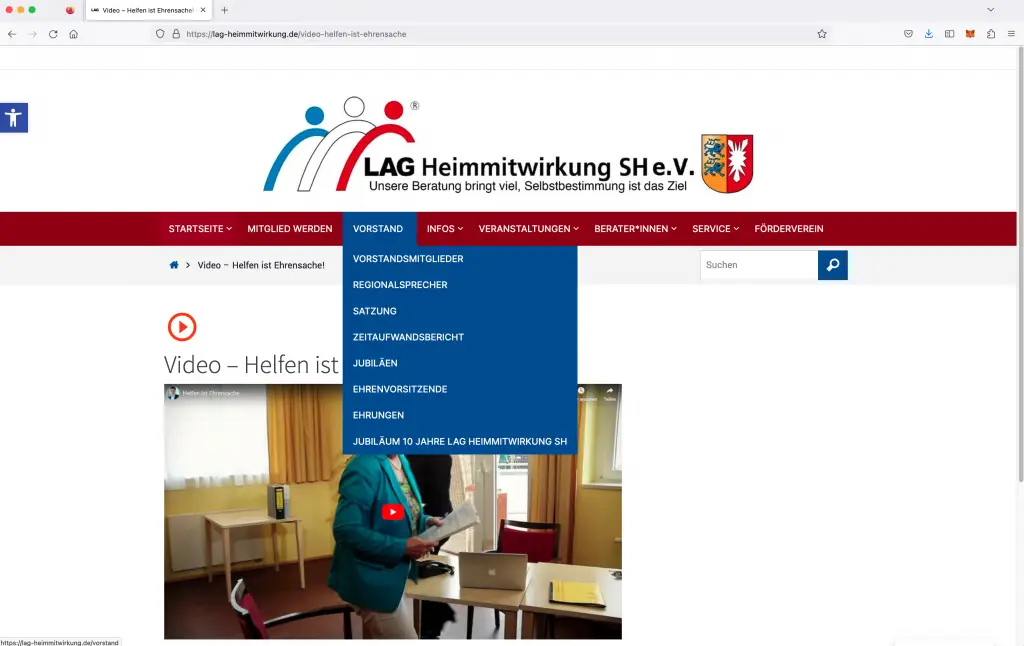Select Vorstandsmitglieder from the submenu
Viewport: 1024px width, 646px height.
tap(408, 259)
